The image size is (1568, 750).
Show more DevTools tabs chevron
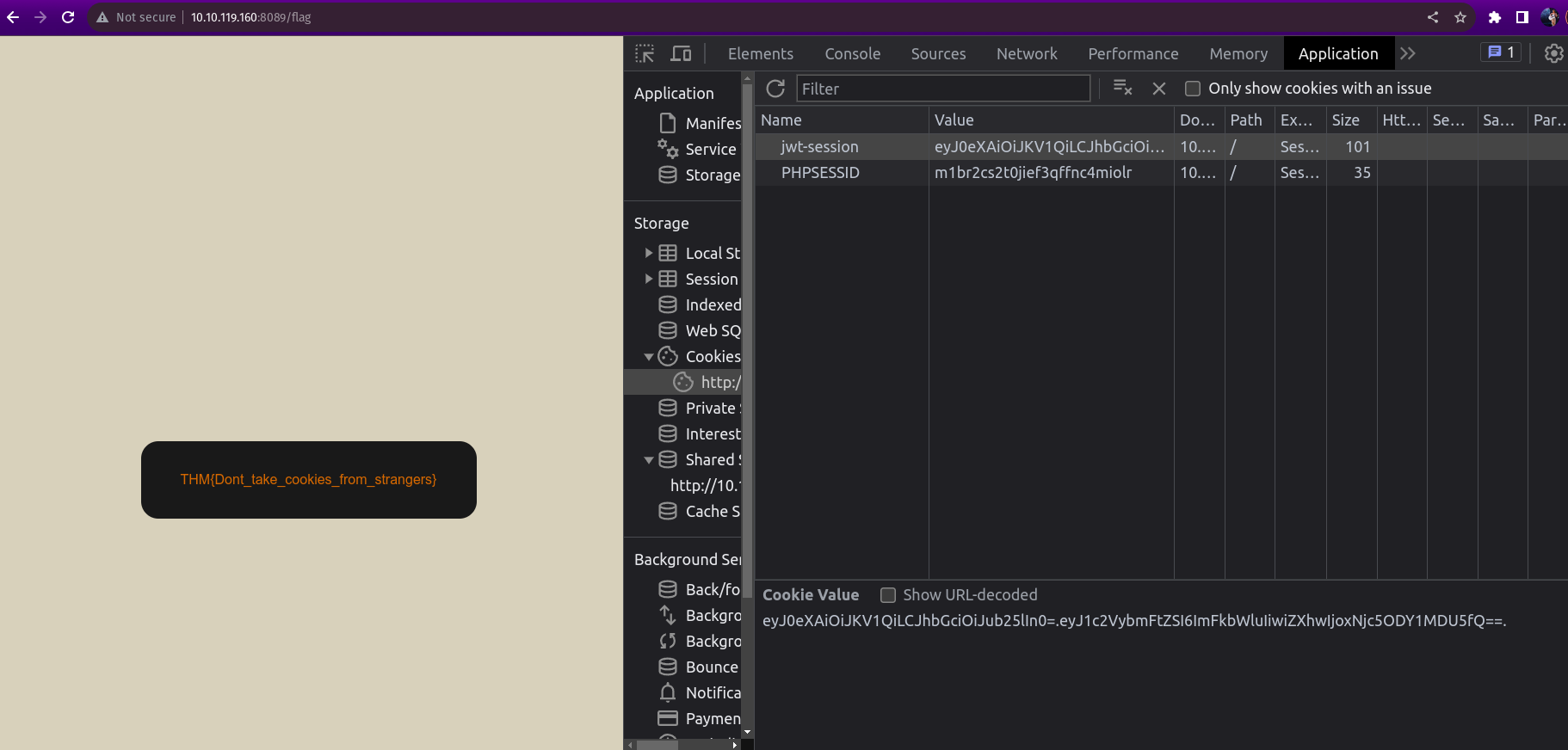pos(1408,53)
